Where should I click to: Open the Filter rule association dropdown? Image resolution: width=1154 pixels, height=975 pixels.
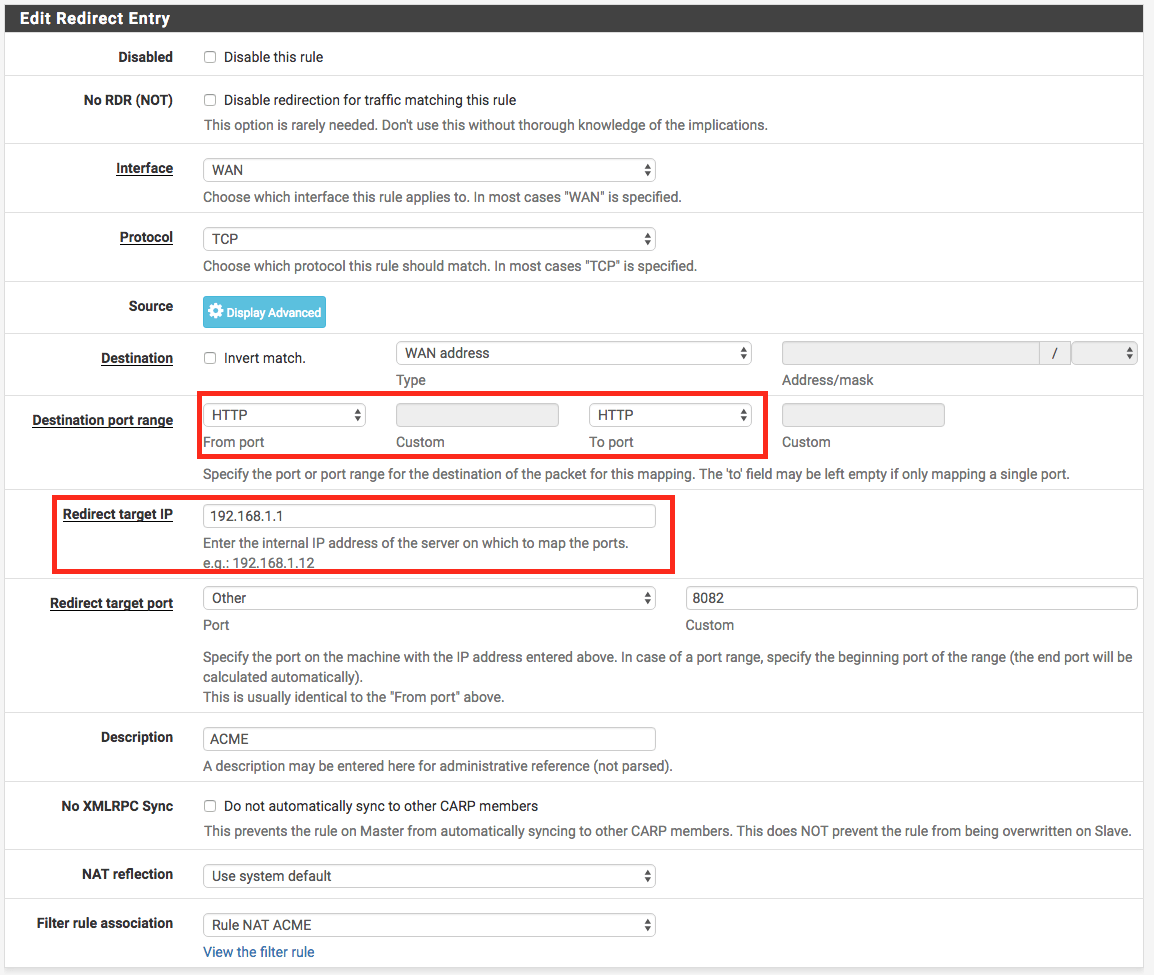tap(429, 925)
